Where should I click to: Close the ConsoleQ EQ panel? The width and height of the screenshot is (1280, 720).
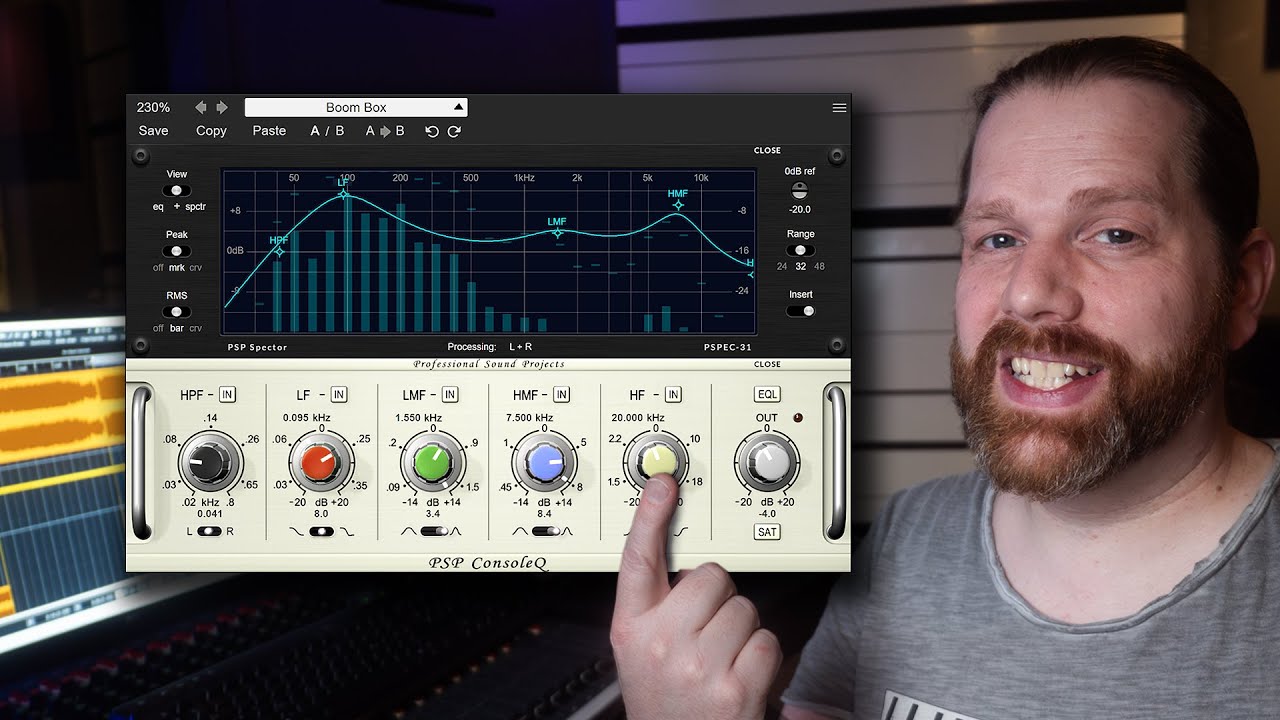[x=767, y=365]
